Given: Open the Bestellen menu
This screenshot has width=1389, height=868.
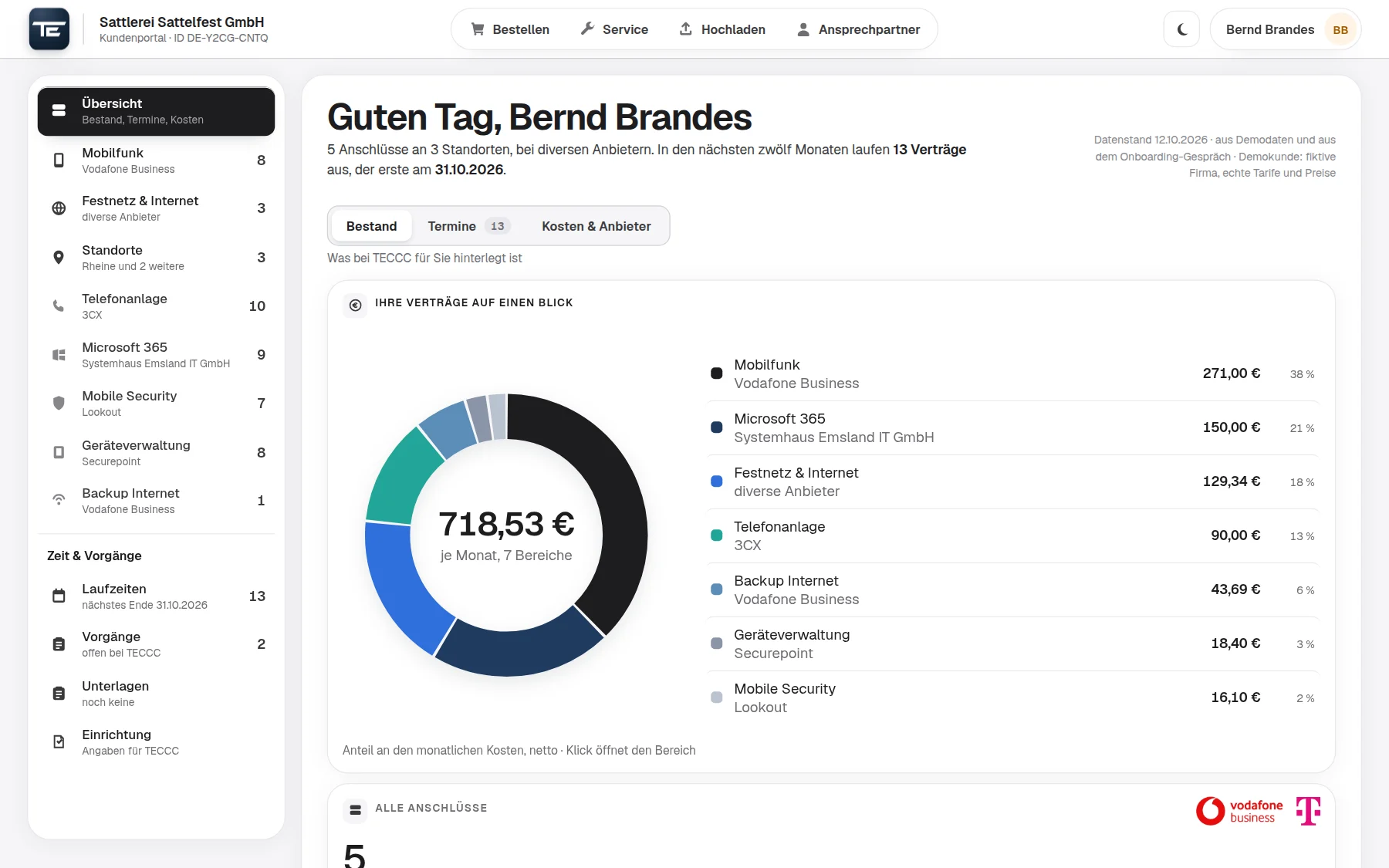Looking at the screenshot, I should 510,29.
